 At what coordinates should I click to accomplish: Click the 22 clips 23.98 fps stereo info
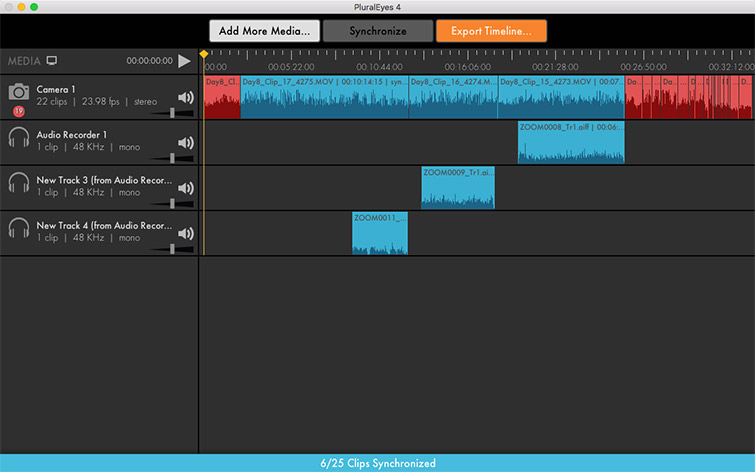click(x=97, y=102)
